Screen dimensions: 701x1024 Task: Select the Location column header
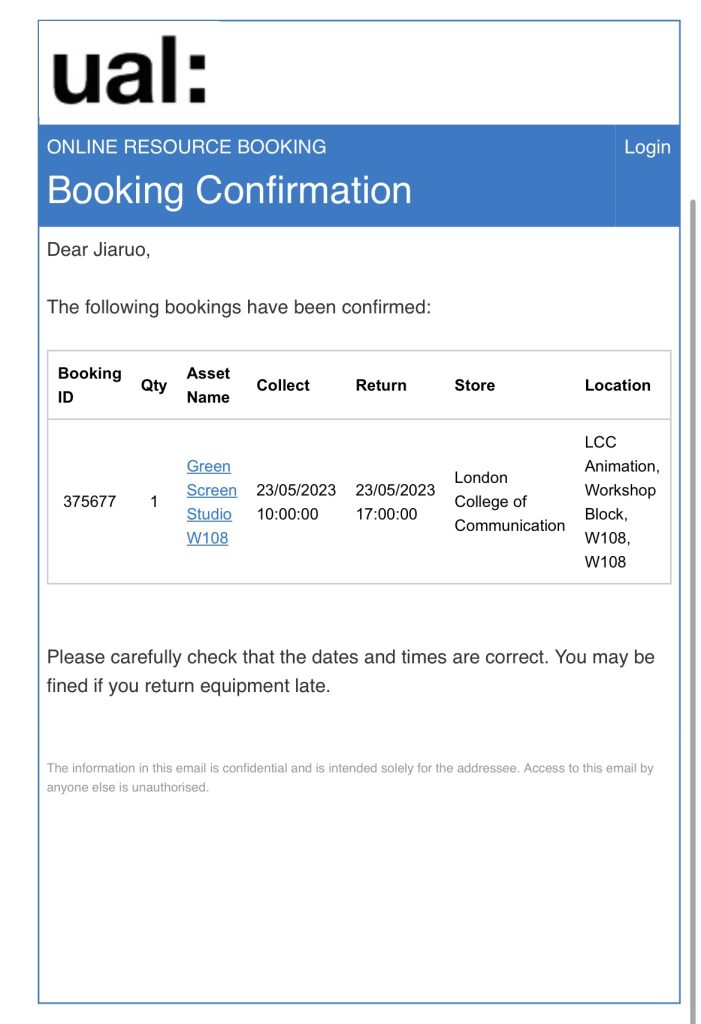(617, 385)
